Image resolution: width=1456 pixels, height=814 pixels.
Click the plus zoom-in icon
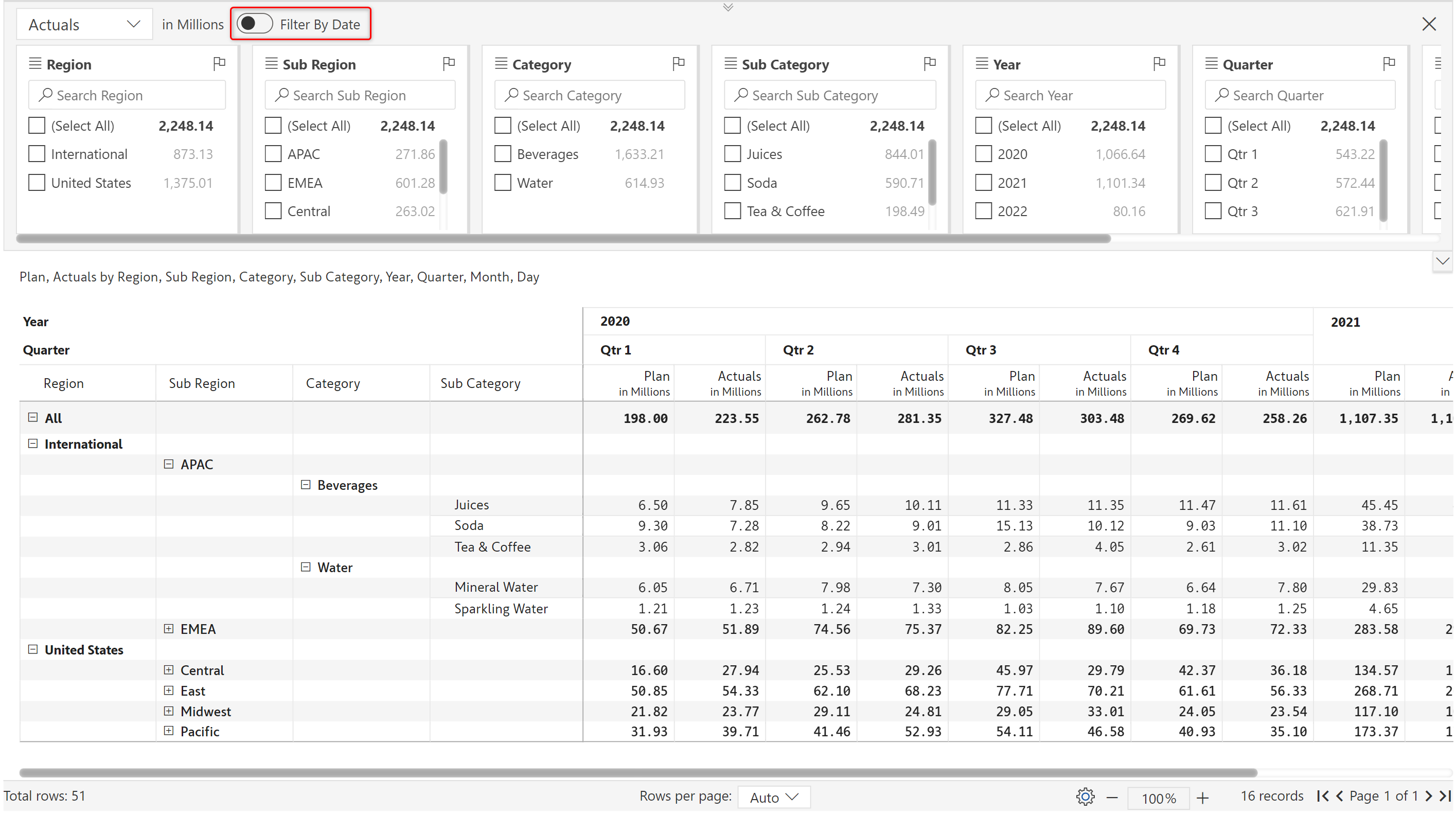tap(1203, 798)
